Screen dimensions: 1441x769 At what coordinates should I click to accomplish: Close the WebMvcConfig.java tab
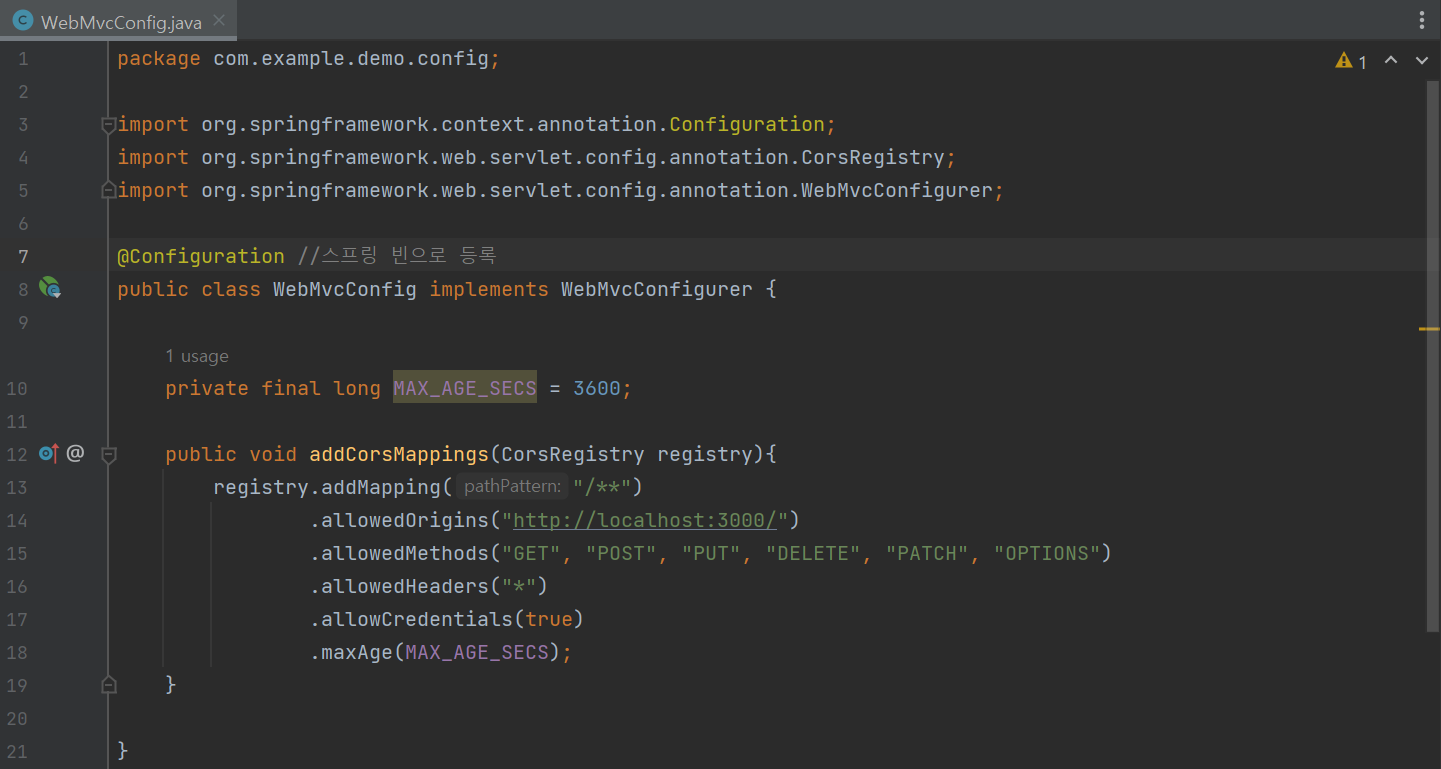tap(219, 21)
